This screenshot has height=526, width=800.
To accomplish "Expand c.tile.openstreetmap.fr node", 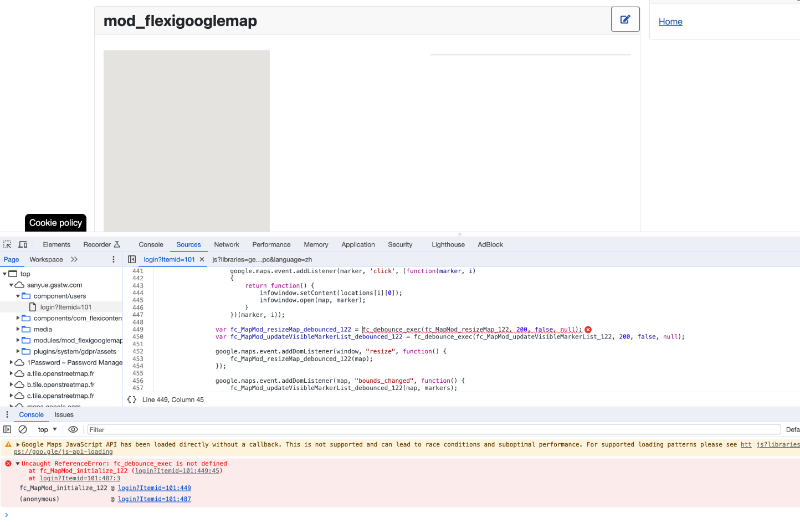I will point(11,395).
